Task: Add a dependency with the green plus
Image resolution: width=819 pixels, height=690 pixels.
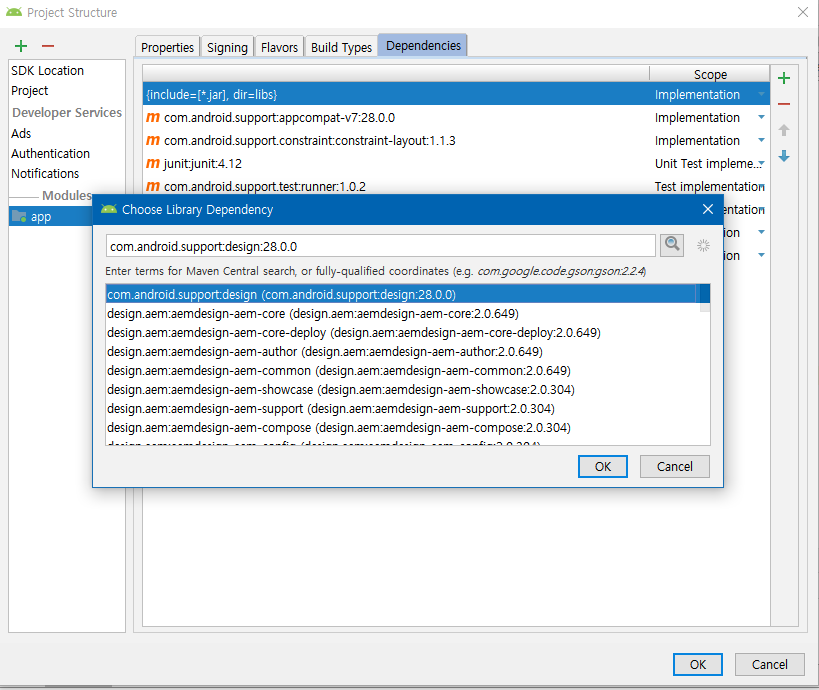Action: (783, 78)
